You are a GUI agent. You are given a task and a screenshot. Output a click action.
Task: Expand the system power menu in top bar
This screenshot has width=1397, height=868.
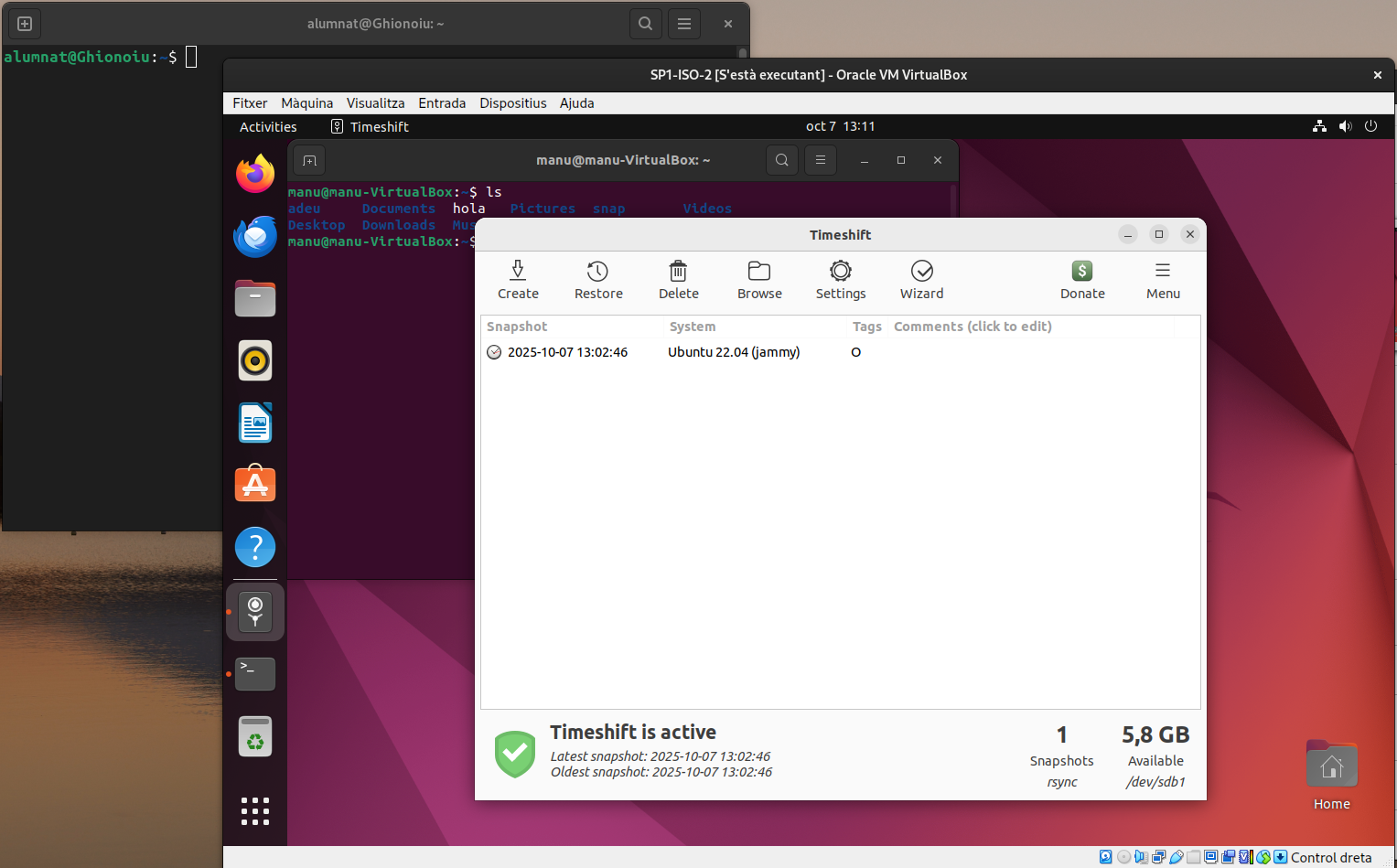click(1370, 126)
